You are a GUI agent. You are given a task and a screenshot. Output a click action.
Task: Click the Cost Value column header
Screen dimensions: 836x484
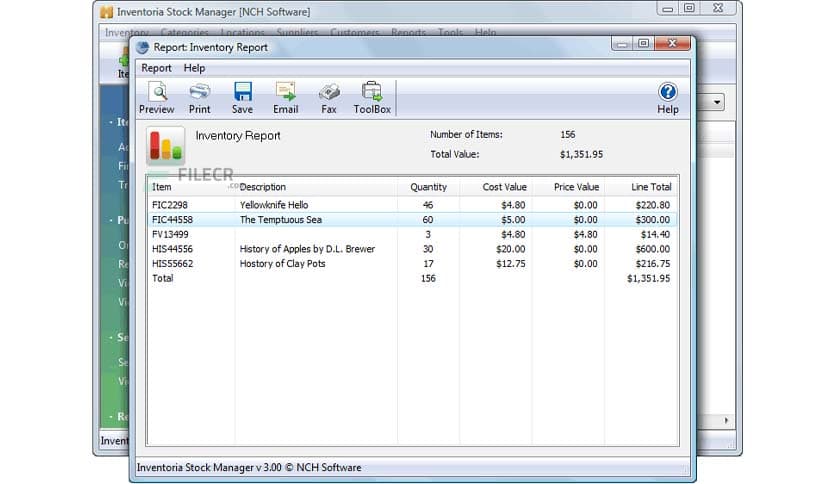[x=504, y=187]
